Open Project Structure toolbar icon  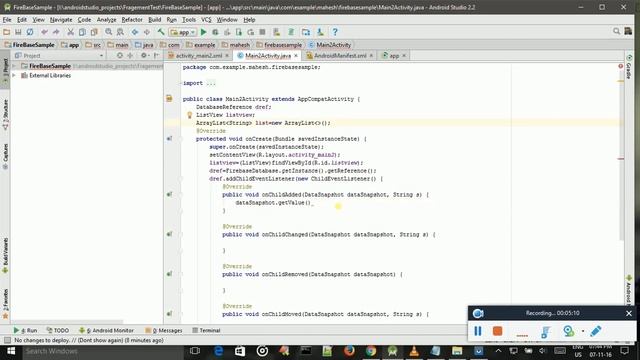click(x=306, y=32)
